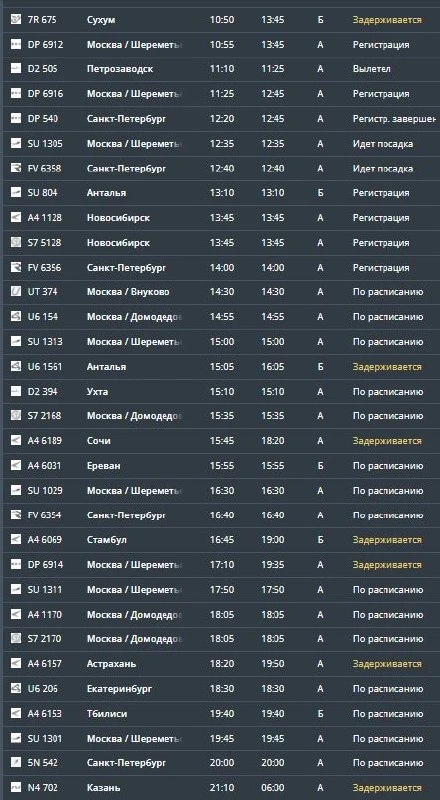This screenshot has height=800, width=440.
Task: Click the Задерживается status for Сухум flight
Action: click(x=387, y=20)
